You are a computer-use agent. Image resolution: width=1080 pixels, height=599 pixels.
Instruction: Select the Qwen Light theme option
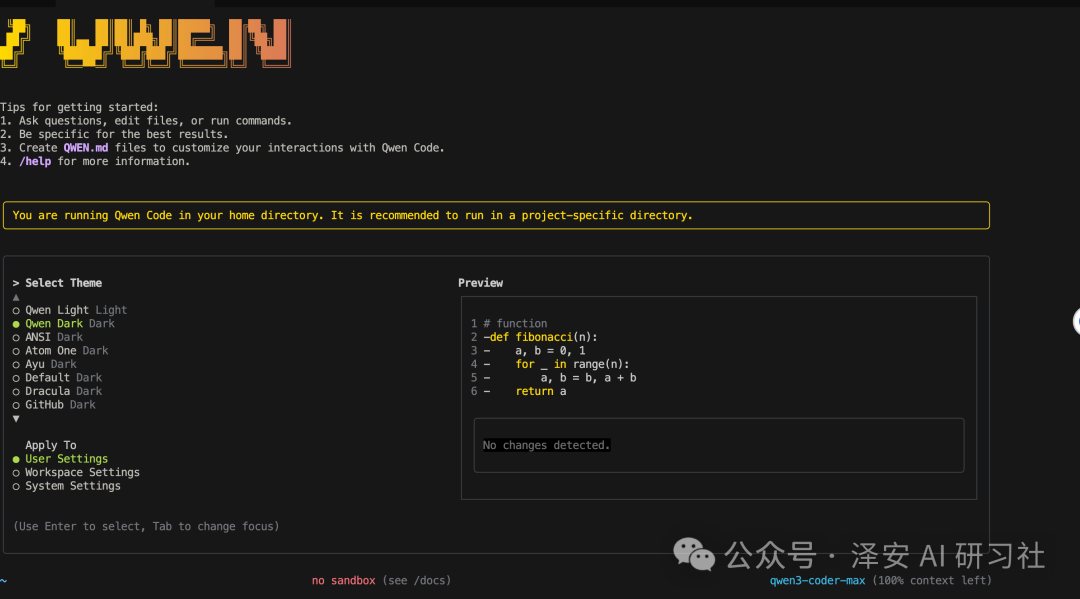70,310
